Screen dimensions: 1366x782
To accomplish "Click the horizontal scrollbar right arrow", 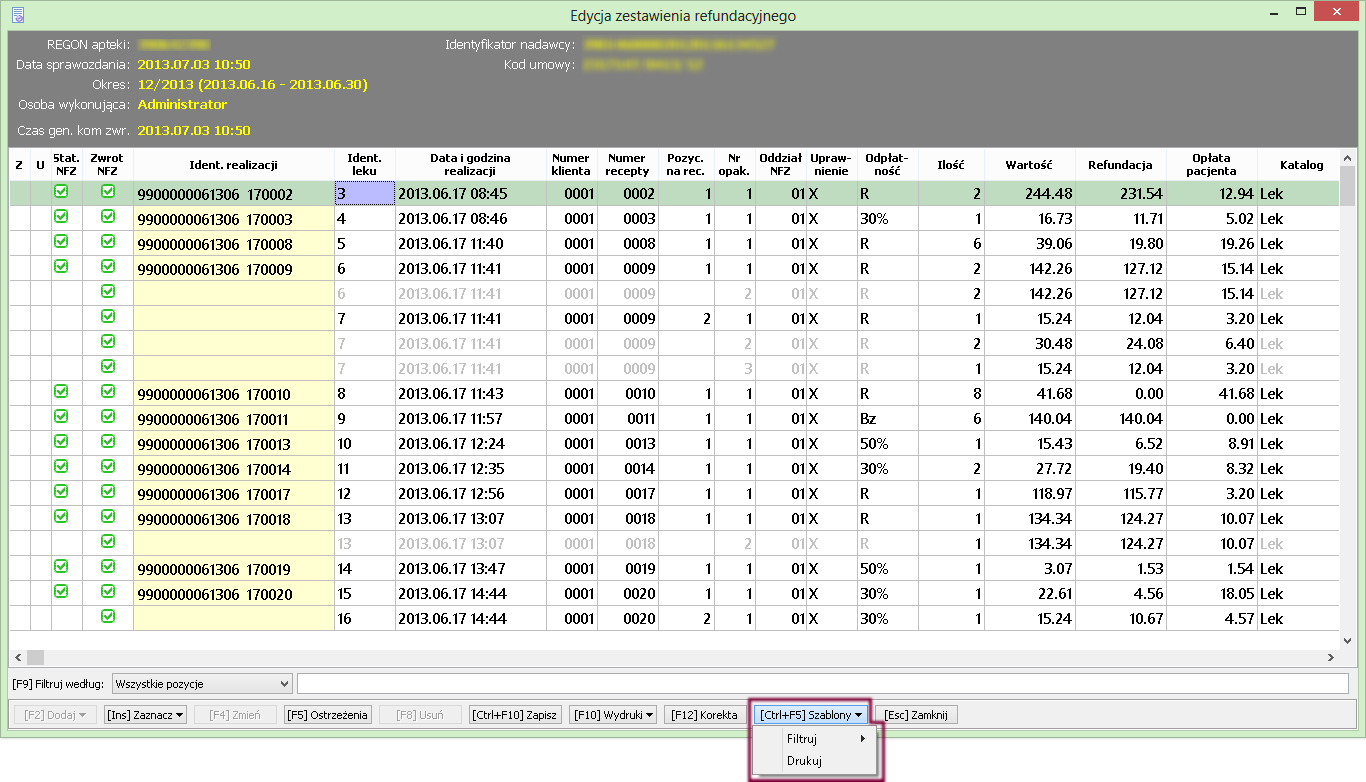I will click(x=1331, y=657).
